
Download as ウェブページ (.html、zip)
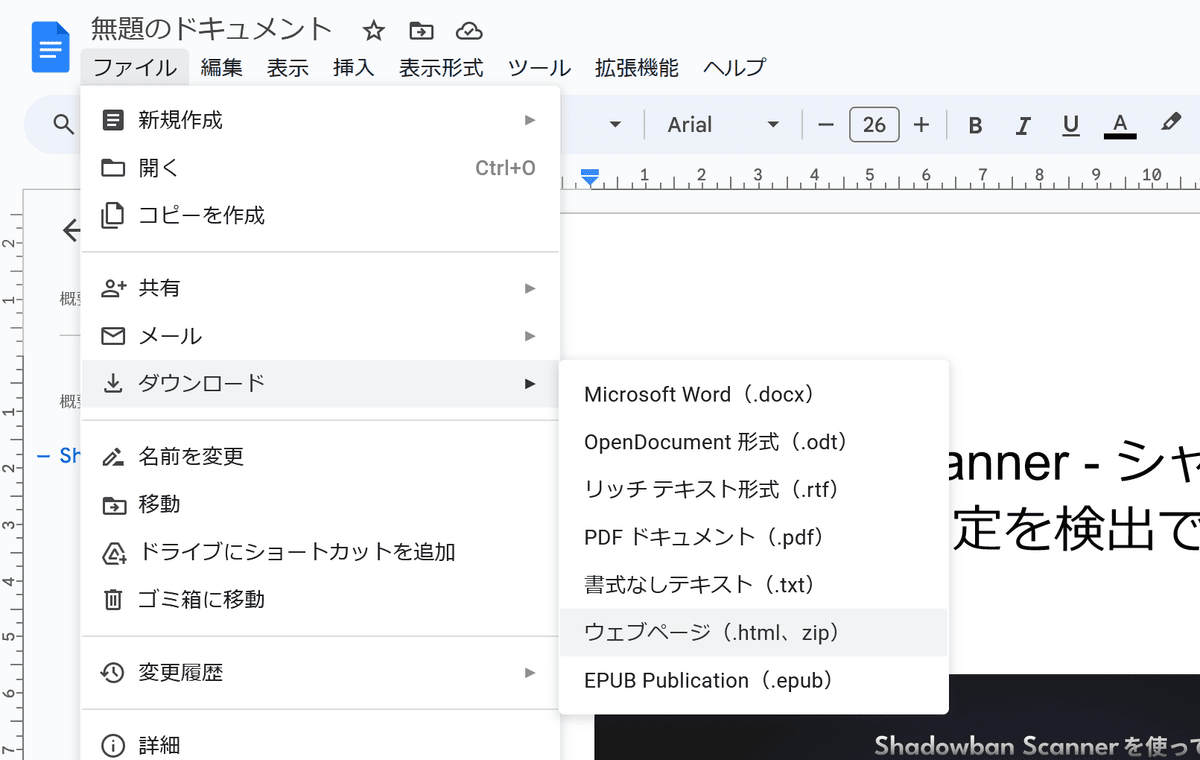[754, 632]
